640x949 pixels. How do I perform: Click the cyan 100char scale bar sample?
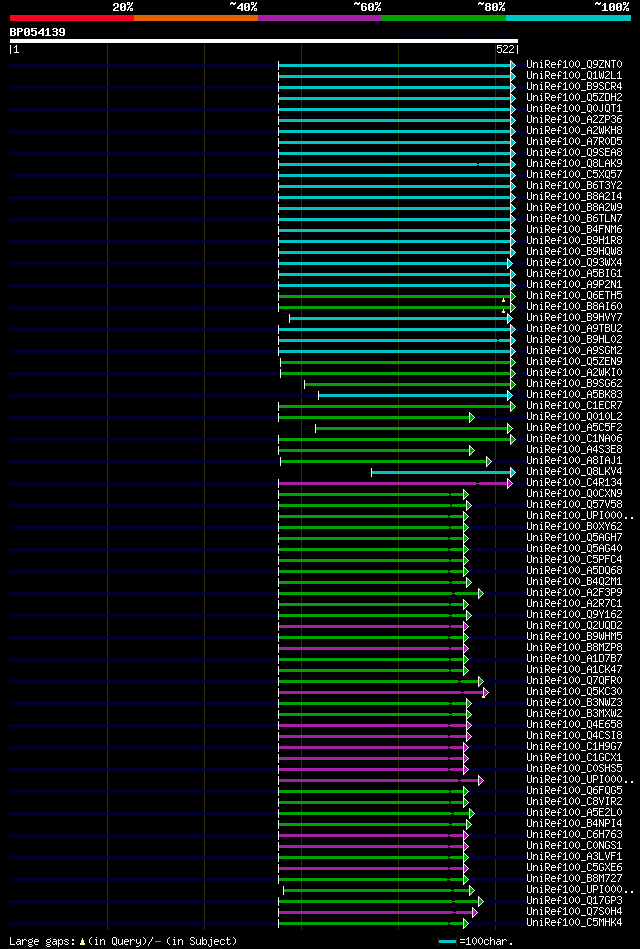point(447,942)
